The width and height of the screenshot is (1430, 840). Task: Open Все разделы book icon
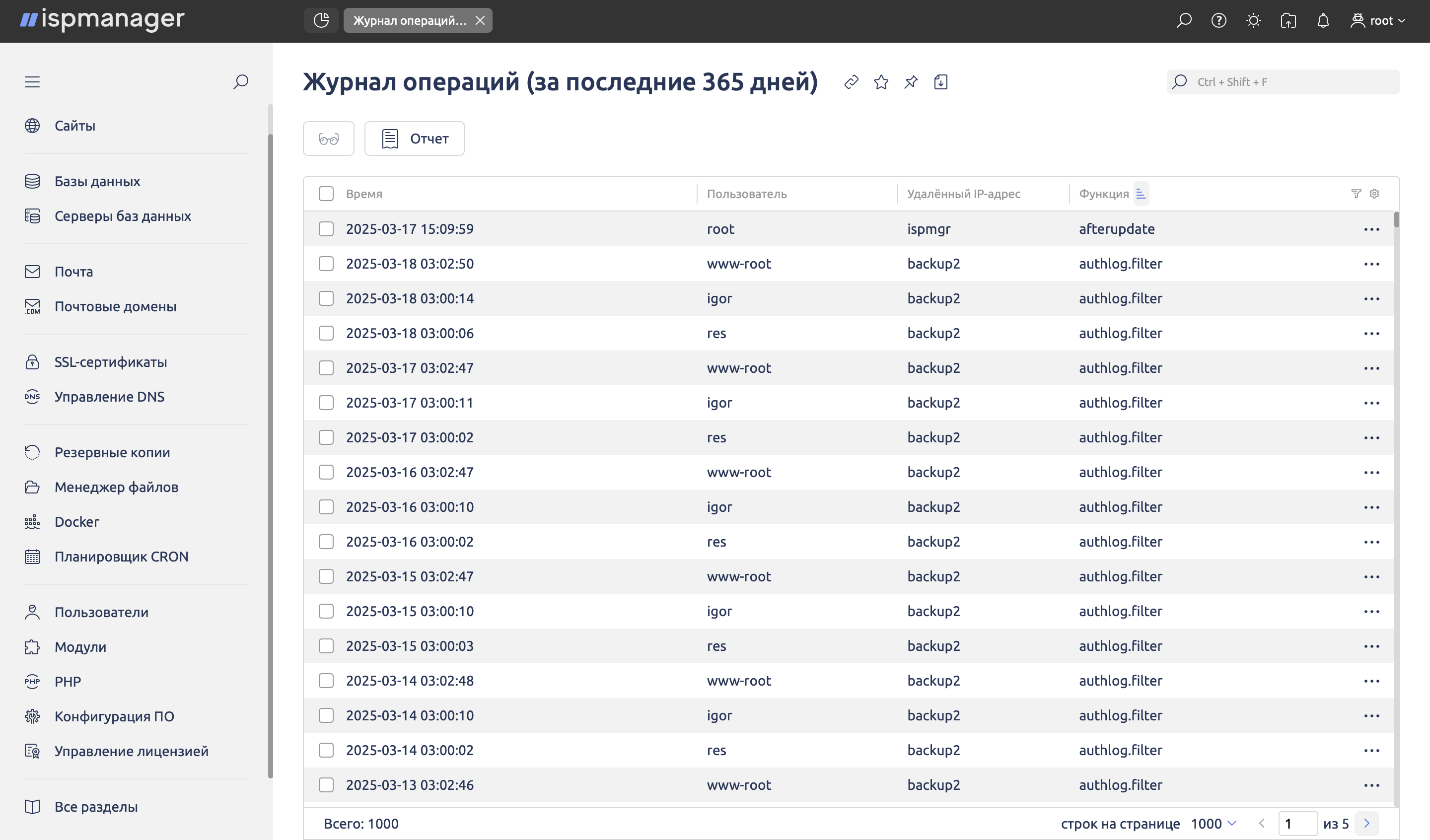coord(32,807)
